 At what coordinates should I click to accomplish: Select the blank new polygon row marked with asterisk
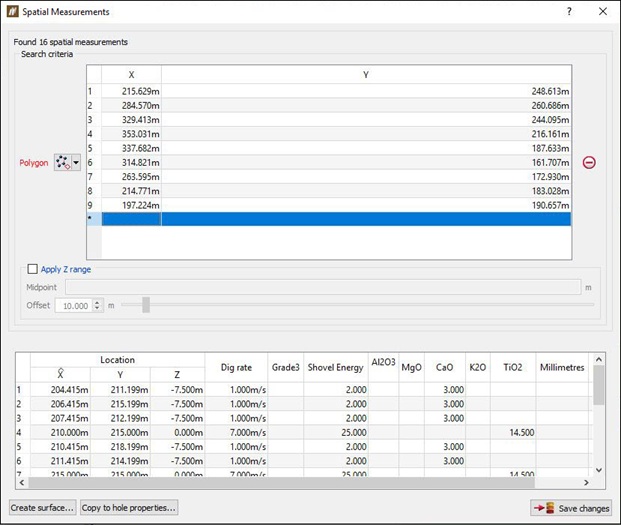click(x=329, y=219)
